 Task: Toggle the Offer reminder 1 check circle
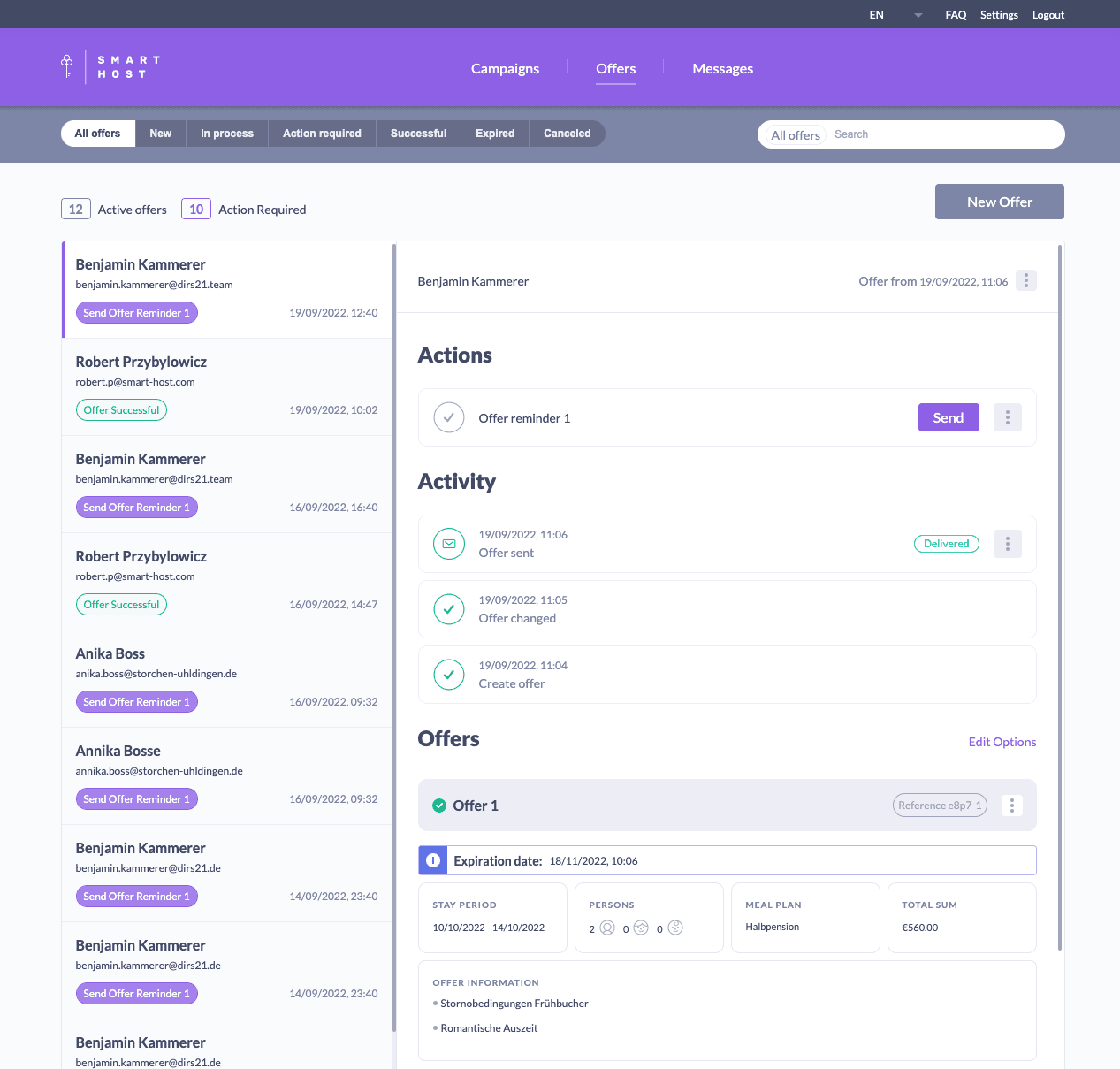coord(449,417)
